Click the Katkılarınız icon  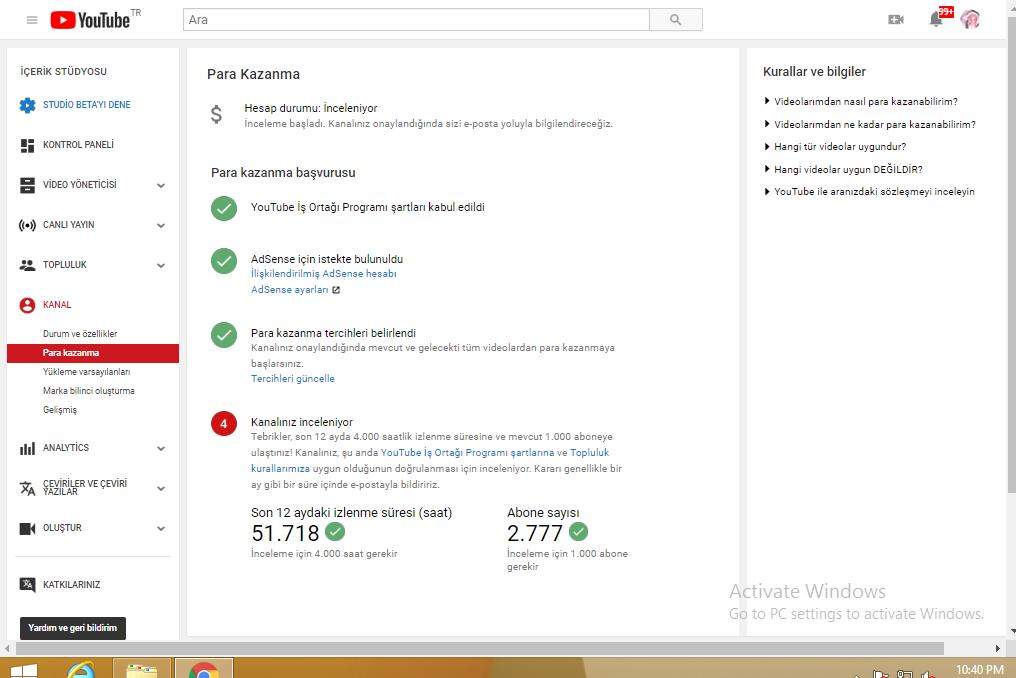coord(27,585)
